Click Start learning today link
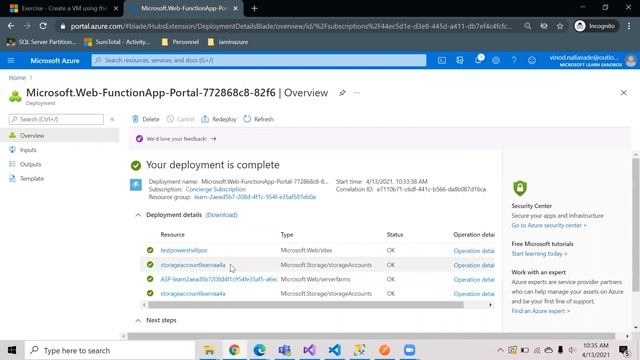 click(539, 253)
